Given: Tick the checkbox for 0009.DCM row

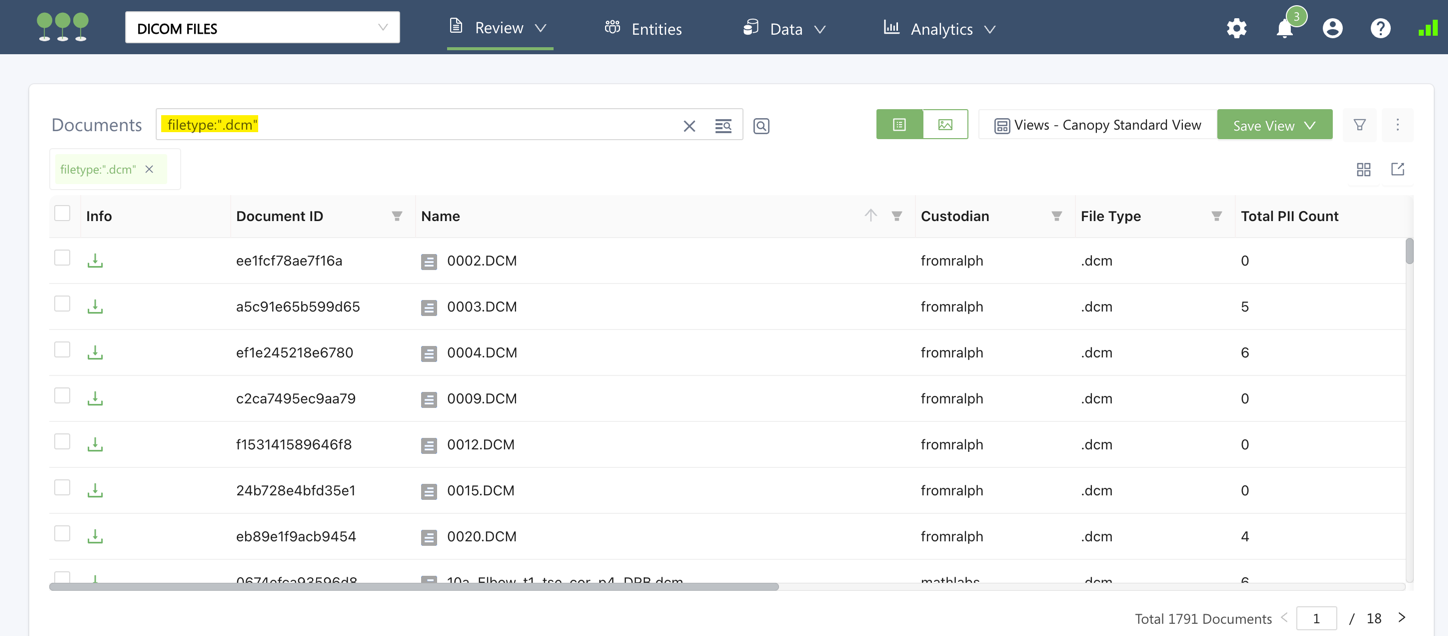Looking at the screenshot, I should (62, 396).
